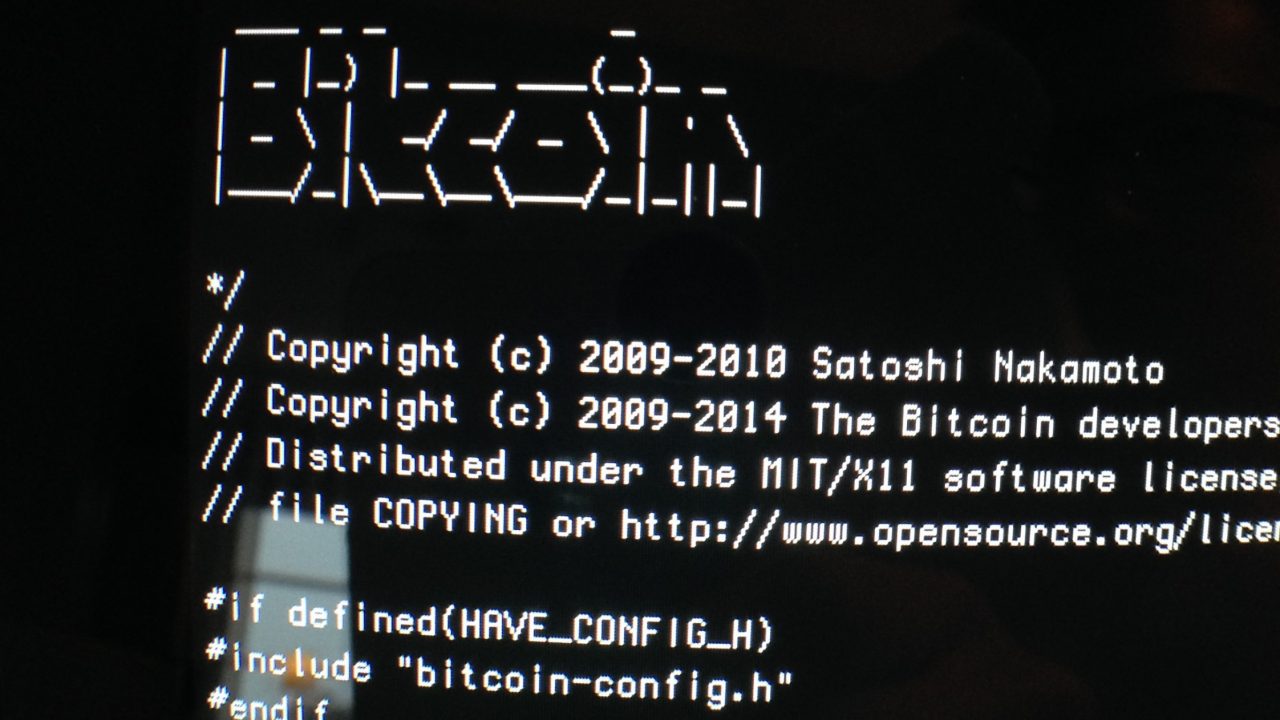Click the word 'software' in license line
The height and width of the screenshot is (720, 1280).
pos(1029,477)
